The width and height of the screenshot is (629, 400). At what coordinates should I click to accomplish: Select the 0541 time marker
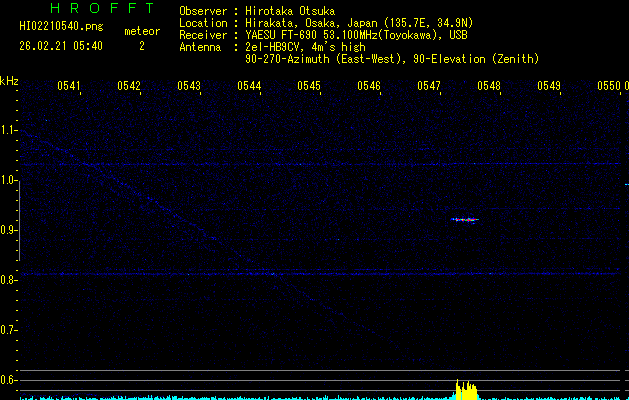pyautogui.click(x=69, y=87)
